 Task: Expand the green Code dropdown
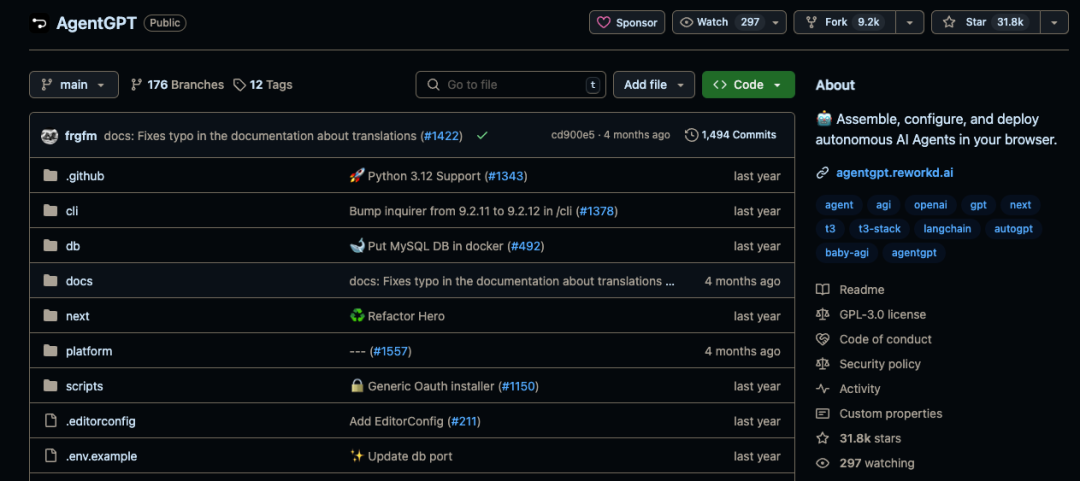click(x=748, y=85)
